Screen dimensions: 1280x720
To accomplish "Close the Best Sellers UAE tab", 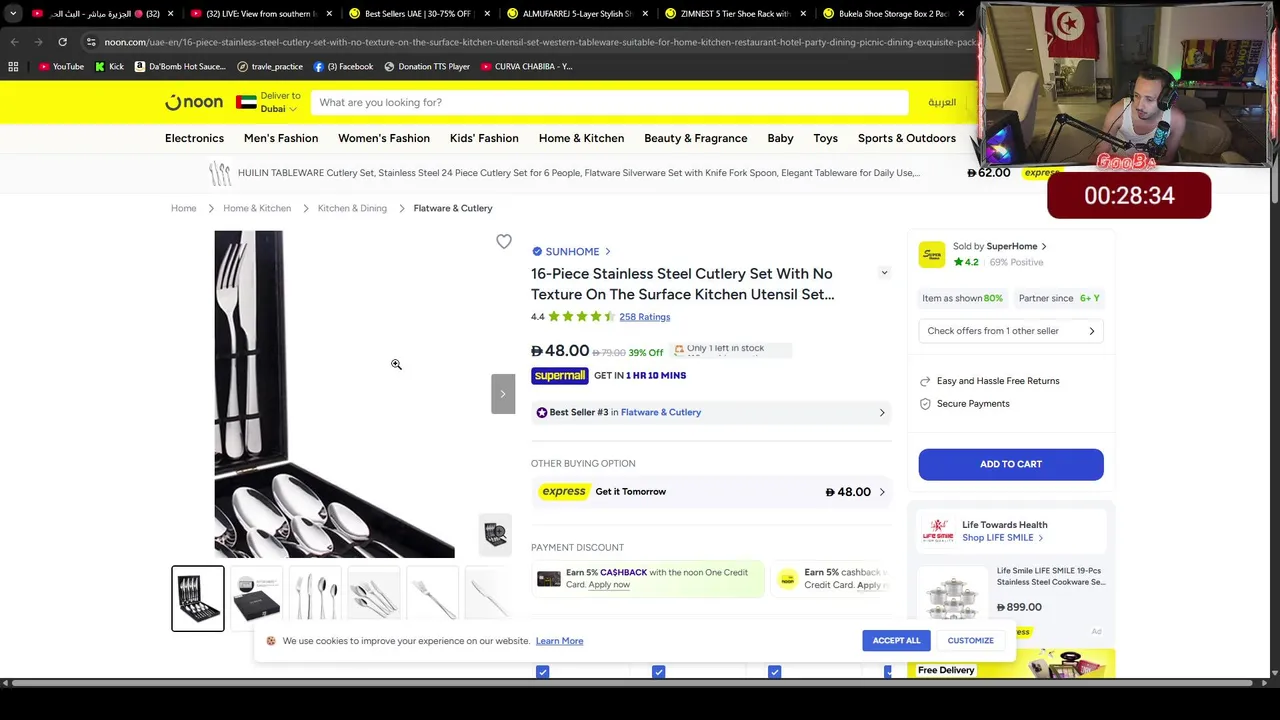I will click(489, 14).
